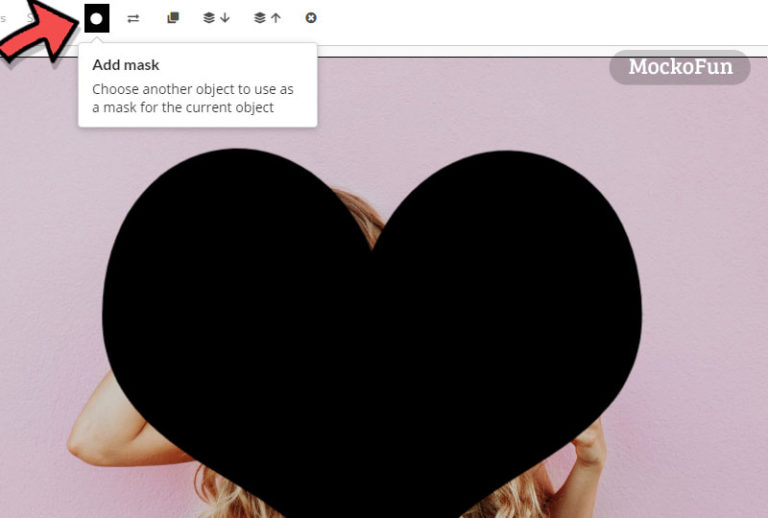Send layer backward with the down-arrow layers icon
Screen dimensions: 768x518
216,18
